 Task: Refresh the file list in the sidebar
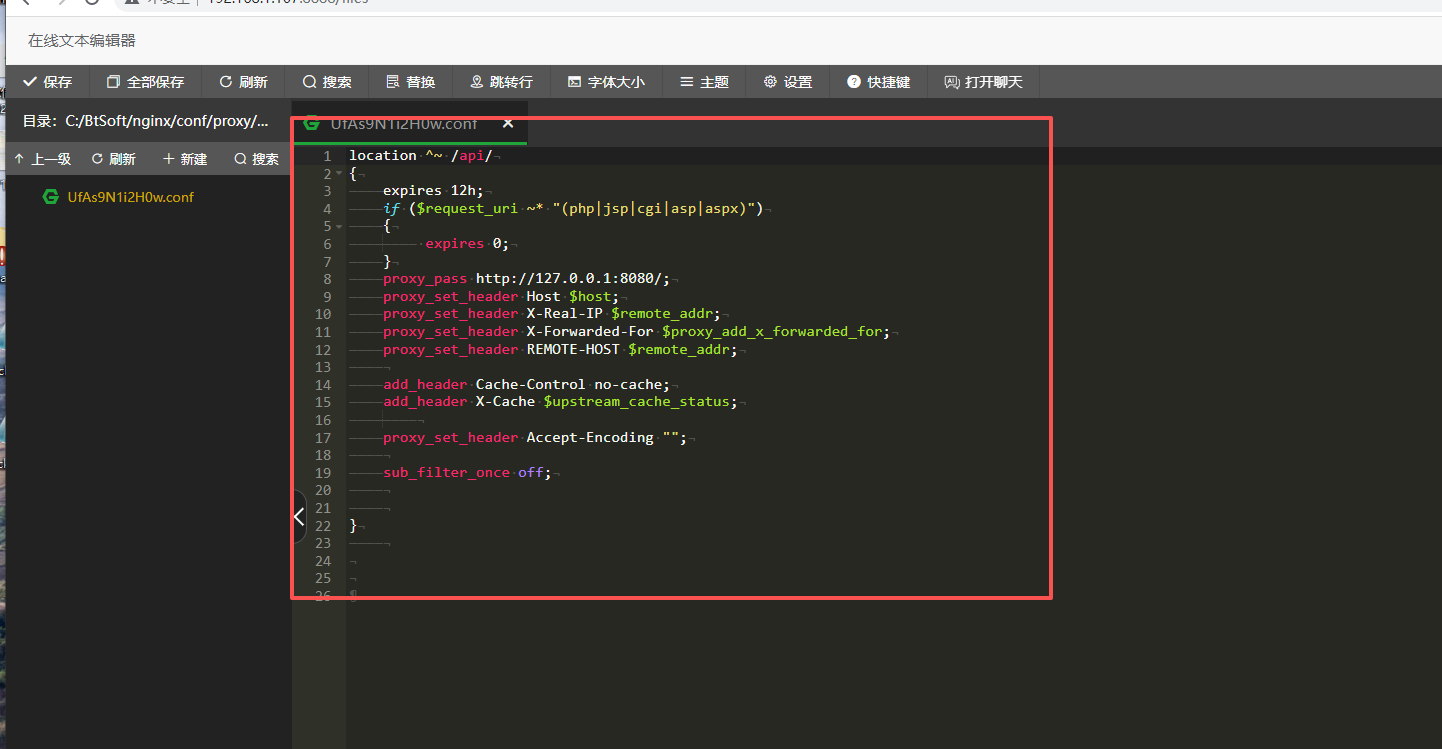coord(113,159)
